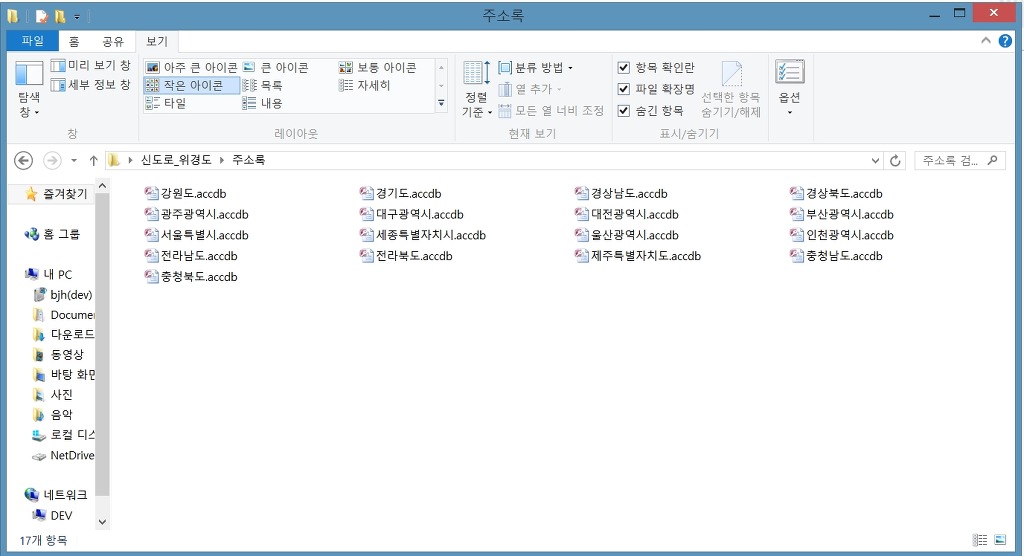Go back with the back arrow

click(x=24, y=160)
